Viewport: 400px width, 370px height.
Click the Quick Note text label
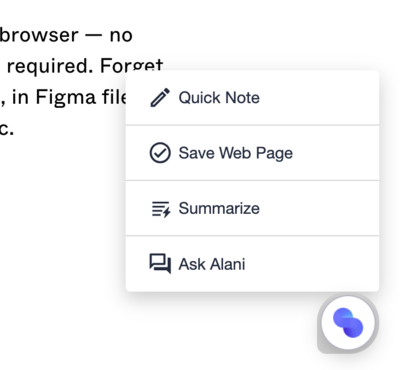[219, 98]
